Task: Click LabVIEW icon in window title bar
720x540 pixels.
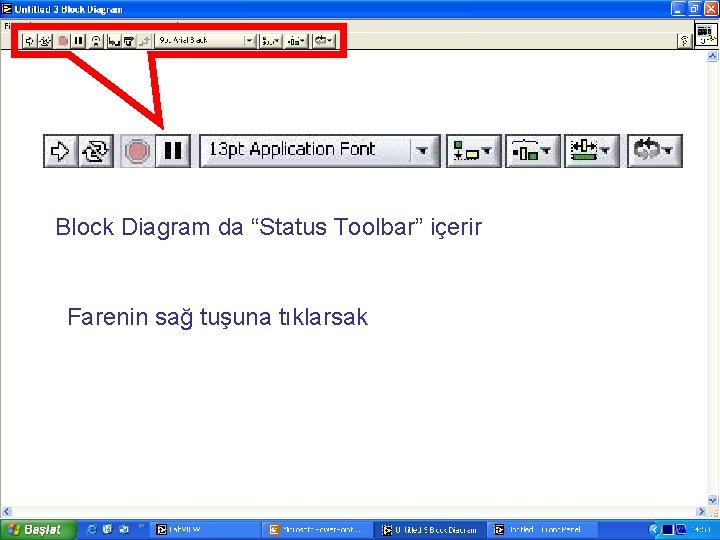Action: [6, 9]
